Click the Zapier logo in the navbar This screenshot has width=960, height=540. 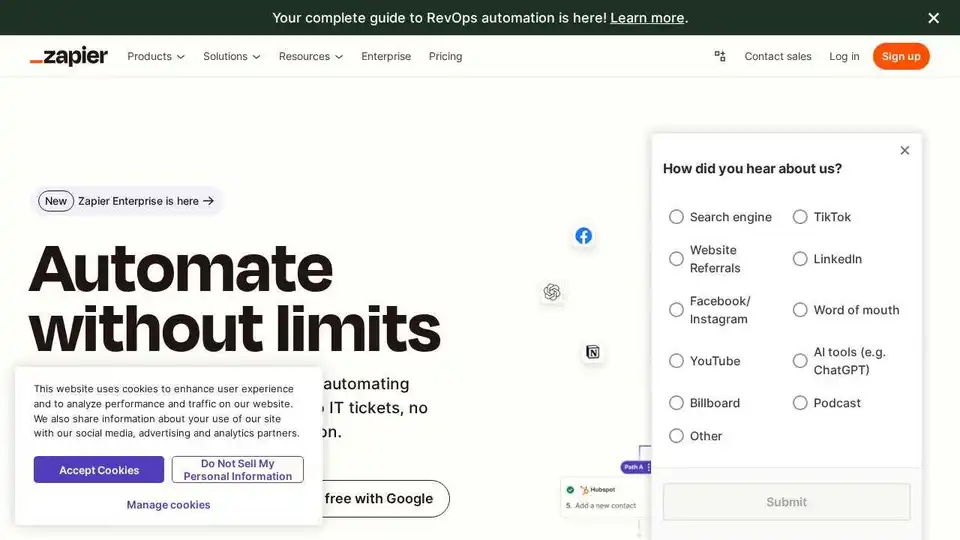69,57
